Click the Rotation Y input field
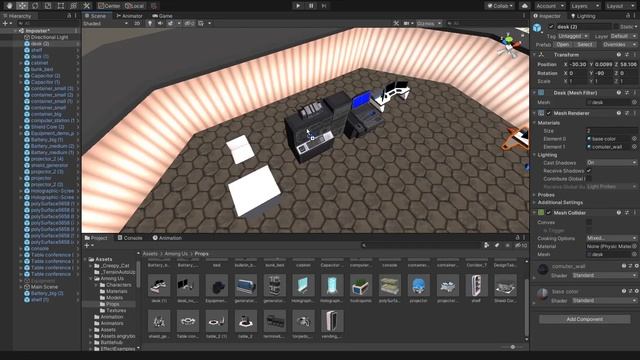 603,73
